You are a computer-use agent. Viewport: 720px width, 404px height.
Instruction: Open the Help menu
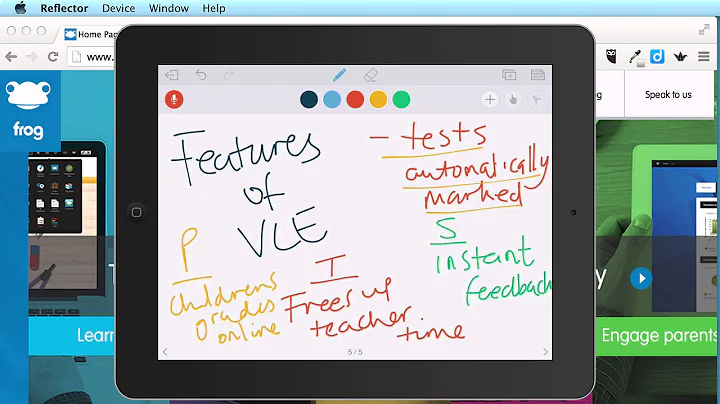214,8
